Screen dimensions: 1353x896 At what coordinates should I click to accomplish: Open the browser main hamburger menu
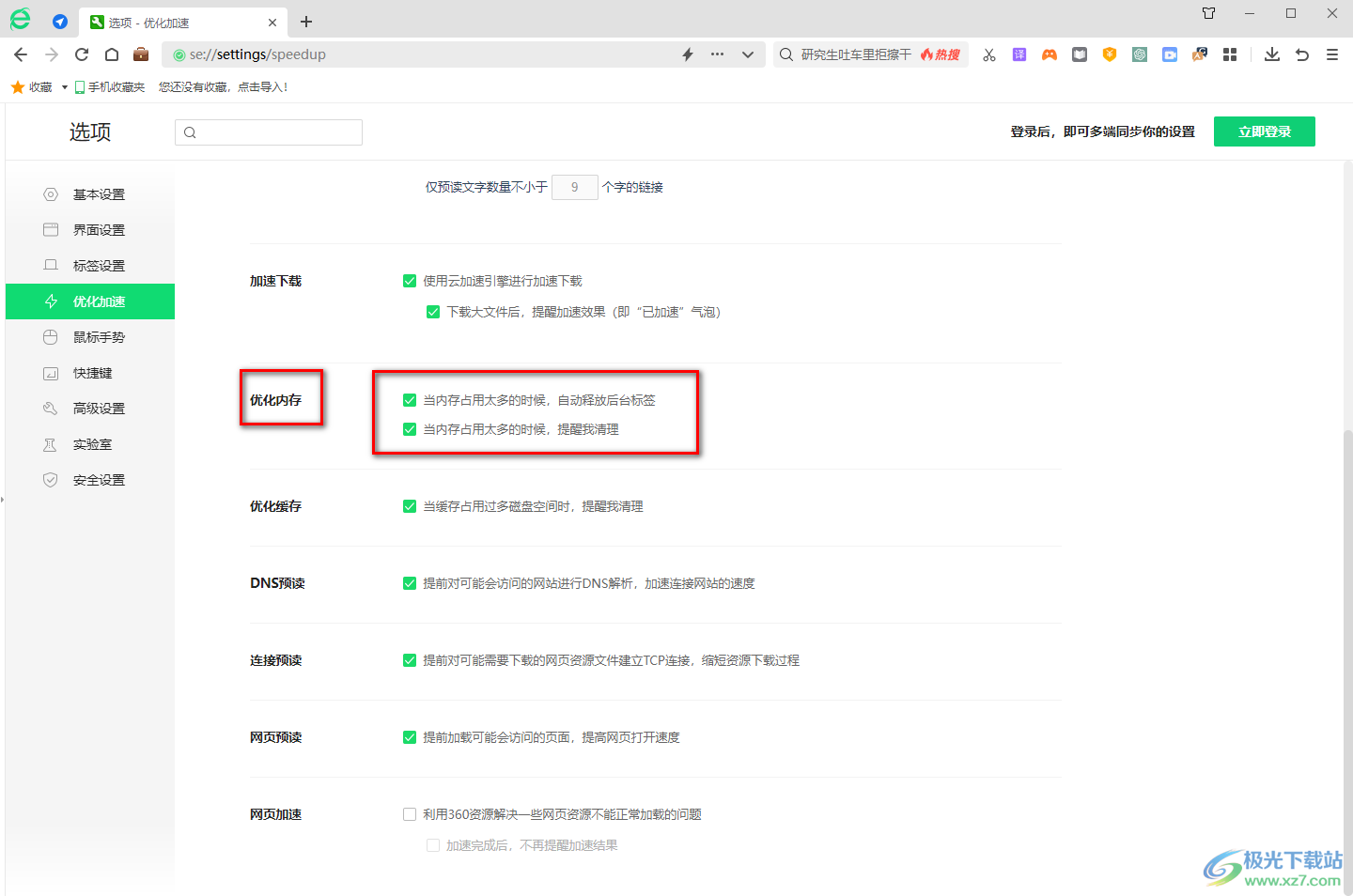pos(1332,54)
